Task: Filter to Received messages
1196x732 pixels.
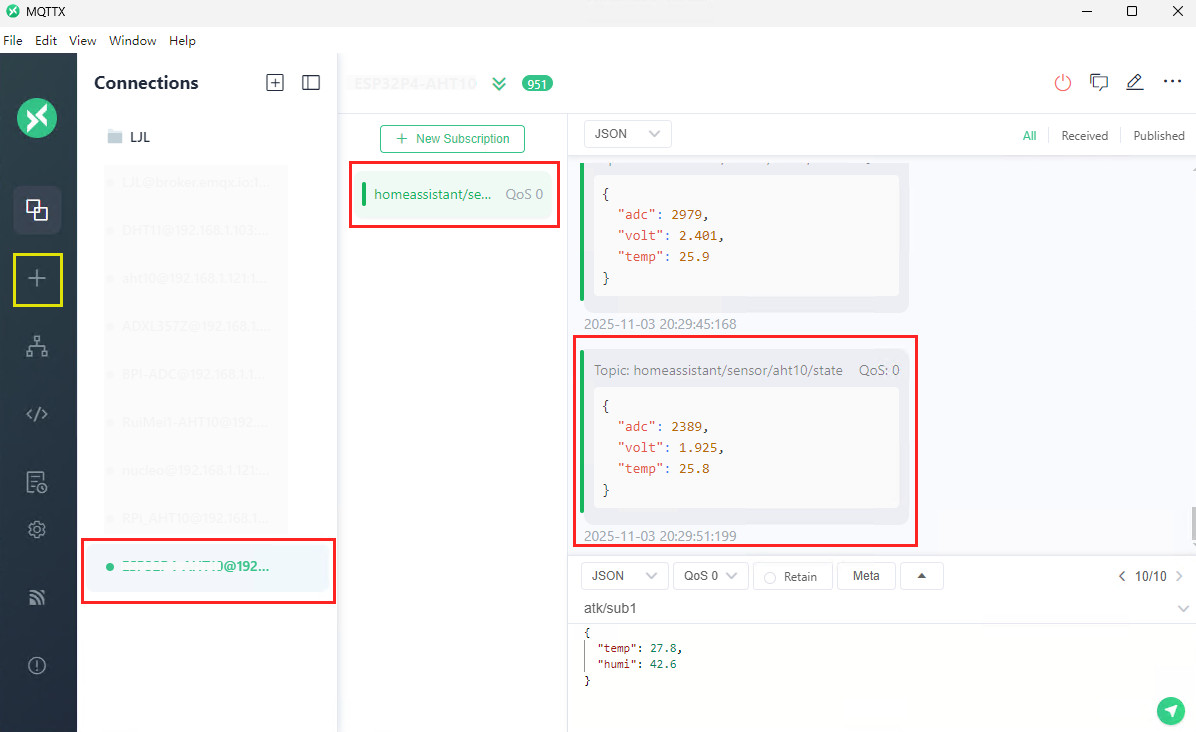Action: click(1085, 136)
